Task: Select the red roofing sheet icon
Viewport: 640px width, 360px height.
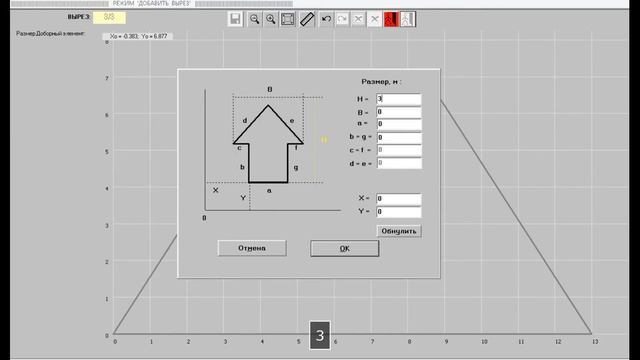Action: (x=391, y=19)
